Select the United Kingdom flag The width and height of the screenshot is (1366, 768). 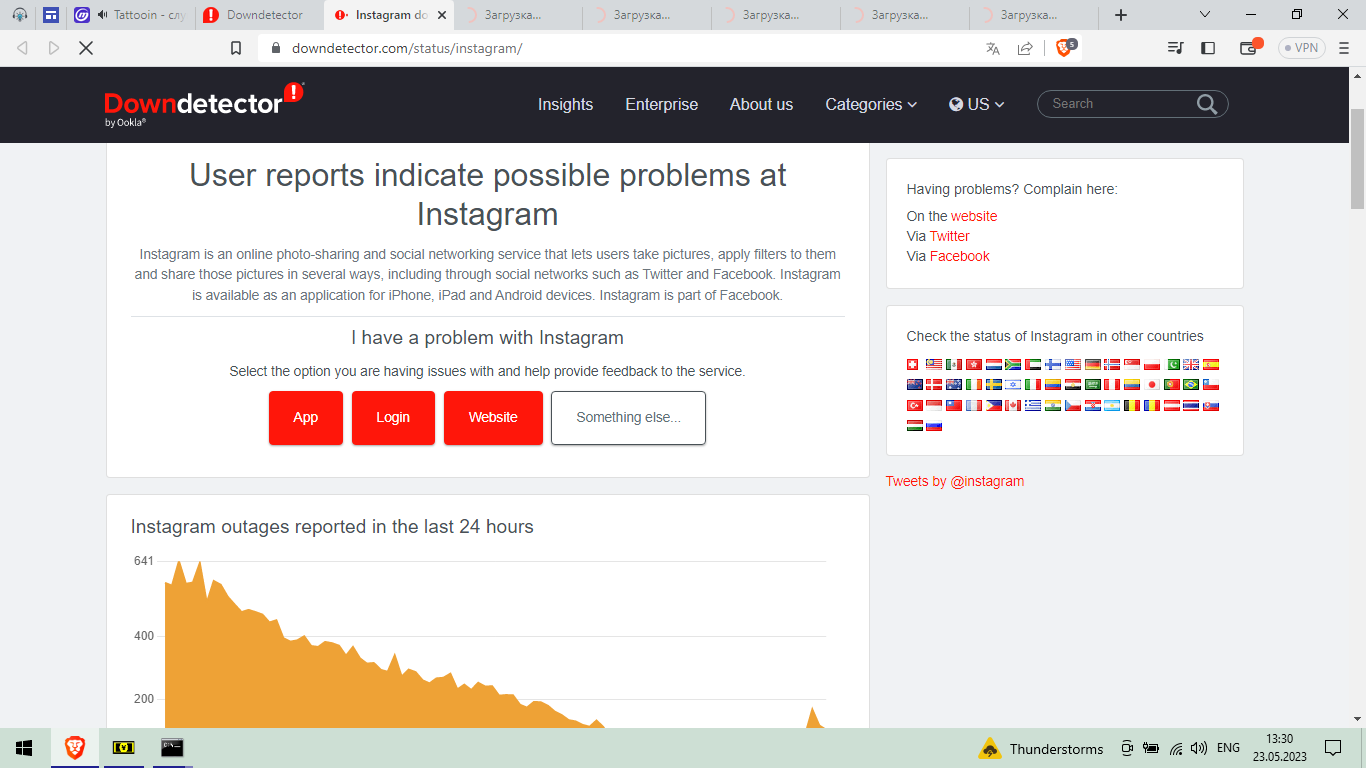(1191, 365)
